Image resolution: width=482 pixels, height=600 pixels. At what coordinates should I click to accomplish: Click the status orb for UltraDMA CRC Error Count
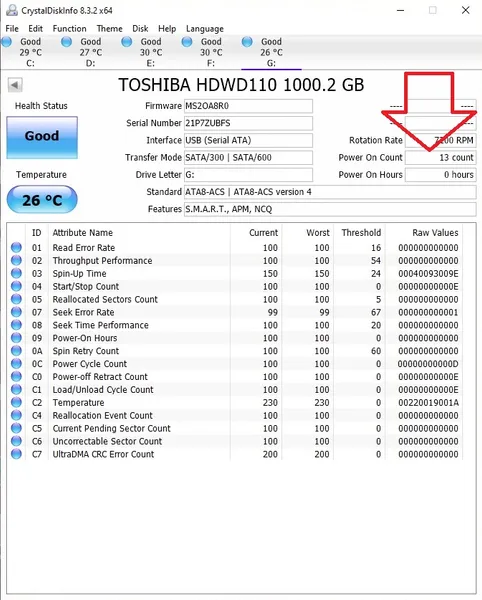16,454
